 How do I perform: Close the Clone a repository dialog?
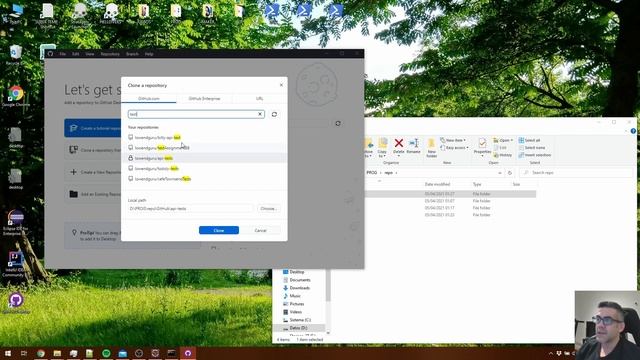[x=281, y=85]
